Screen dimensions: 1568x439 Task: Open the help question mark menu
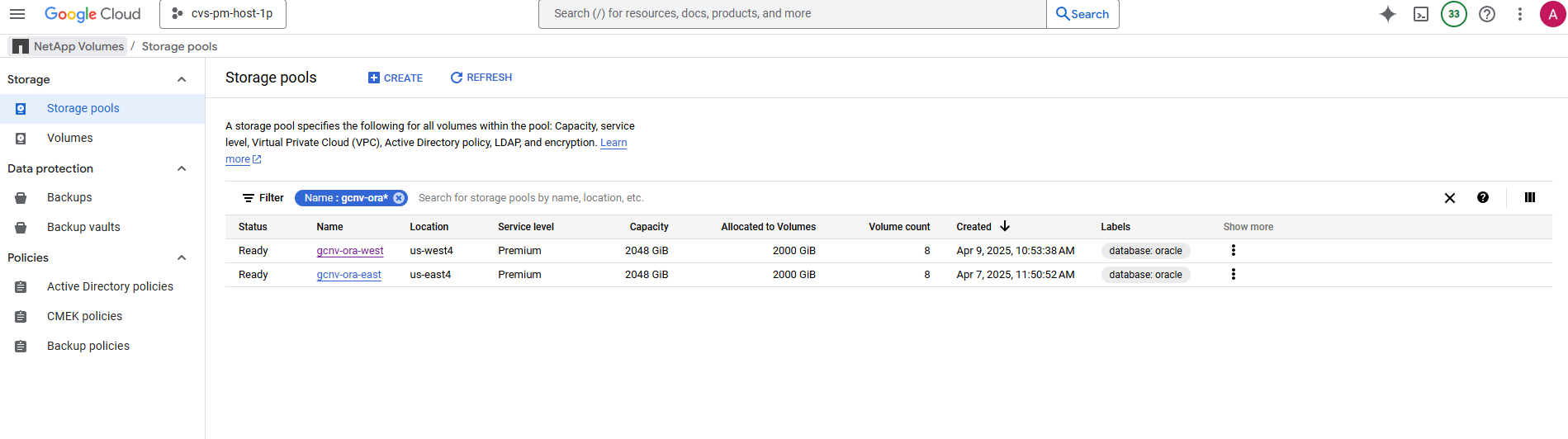(1487, 14)
